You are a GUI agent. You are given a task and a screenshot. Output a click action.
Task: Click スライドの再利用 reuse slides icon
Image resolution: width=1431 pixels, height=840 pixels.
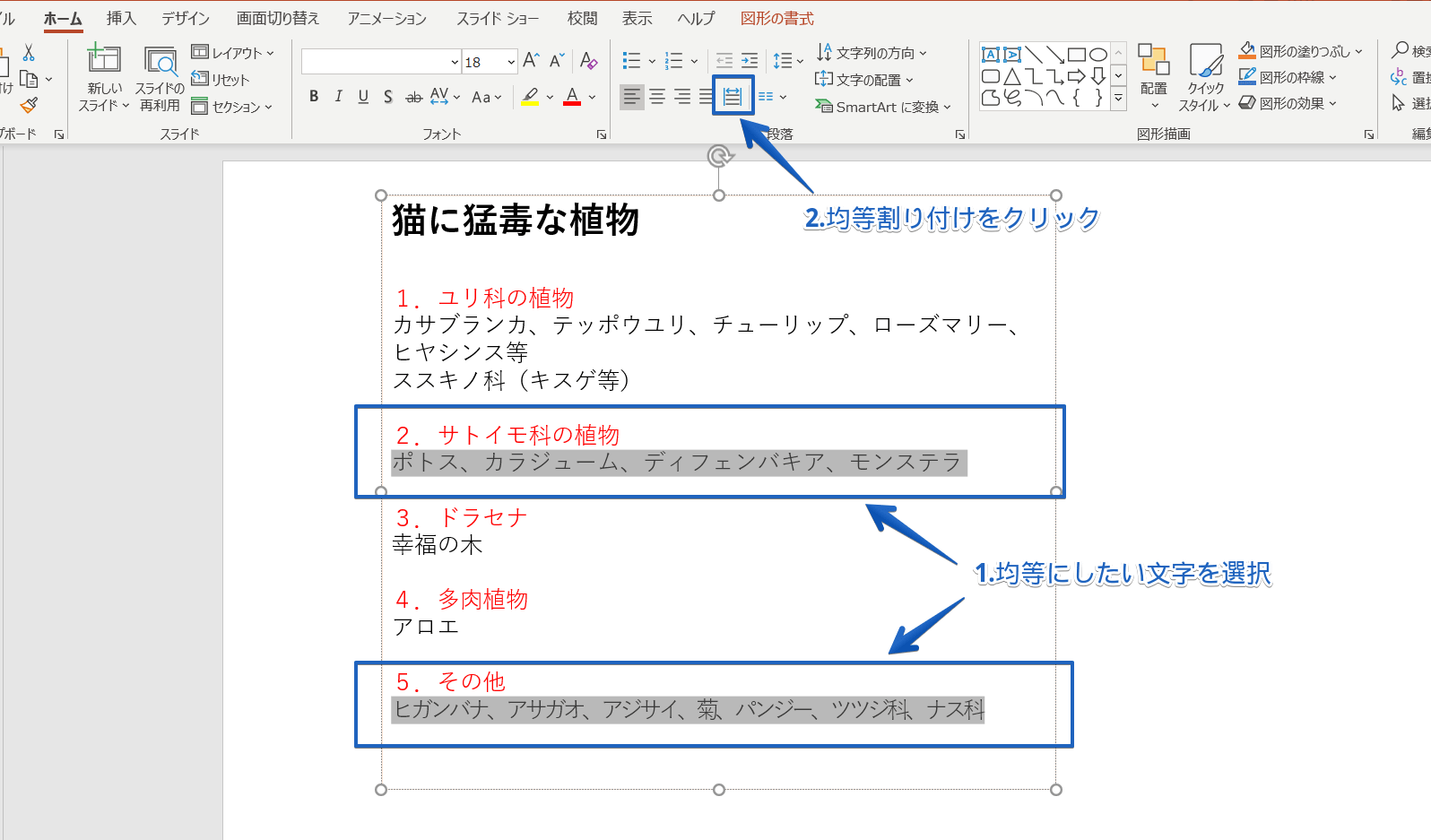pos(160,61)
